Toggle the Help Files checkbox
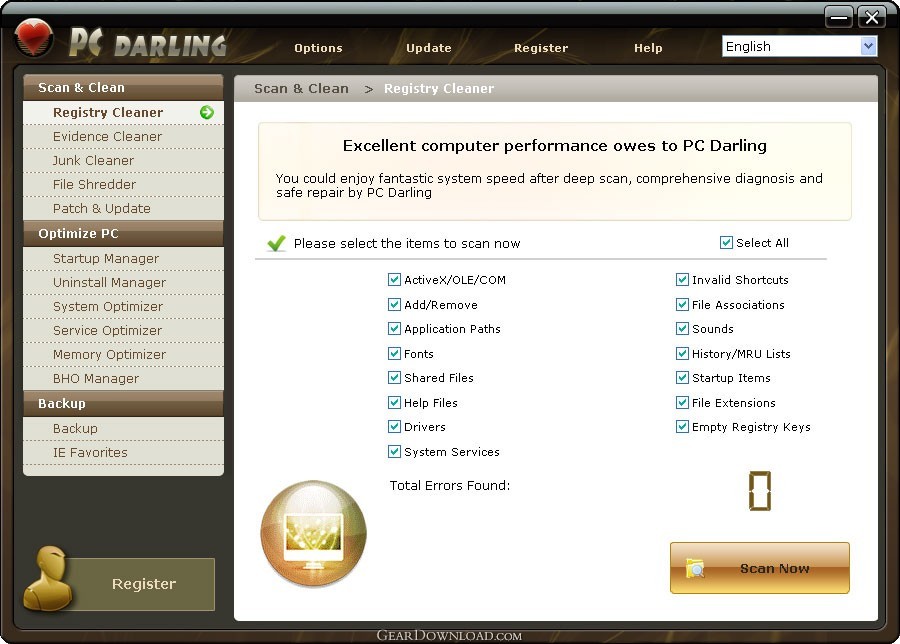Viewport: 900px width, 644px height. coord(394,402)
